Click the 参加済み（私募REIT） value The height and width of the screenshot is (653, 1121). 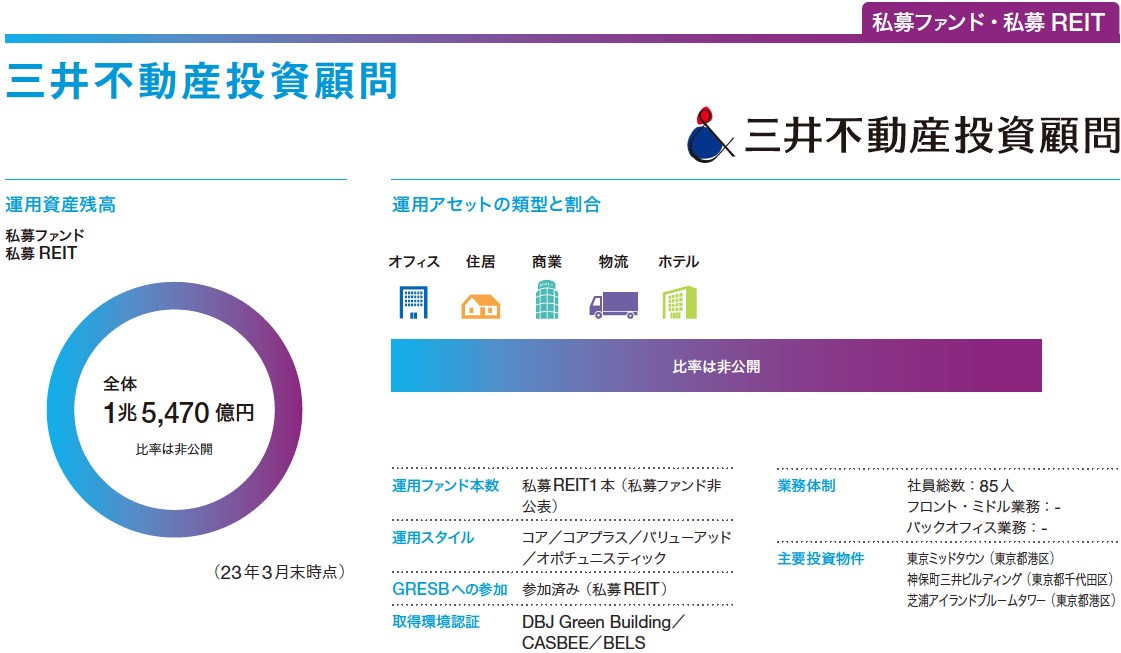point(595,589)
